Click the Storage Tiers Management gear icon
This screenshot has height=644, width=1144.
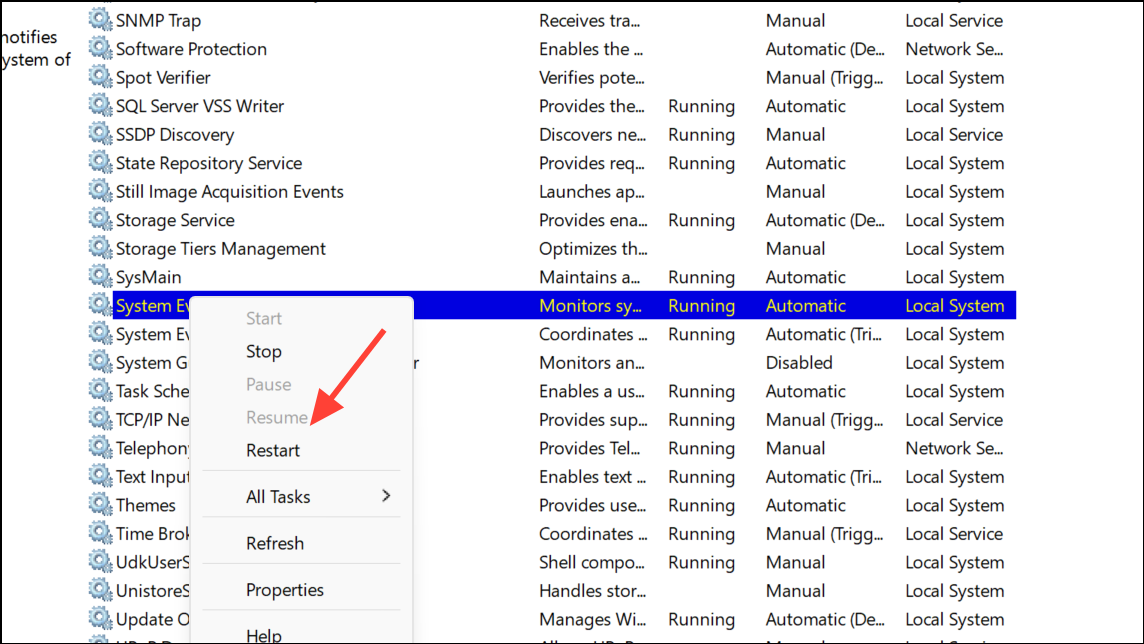(x=100, y=247)
